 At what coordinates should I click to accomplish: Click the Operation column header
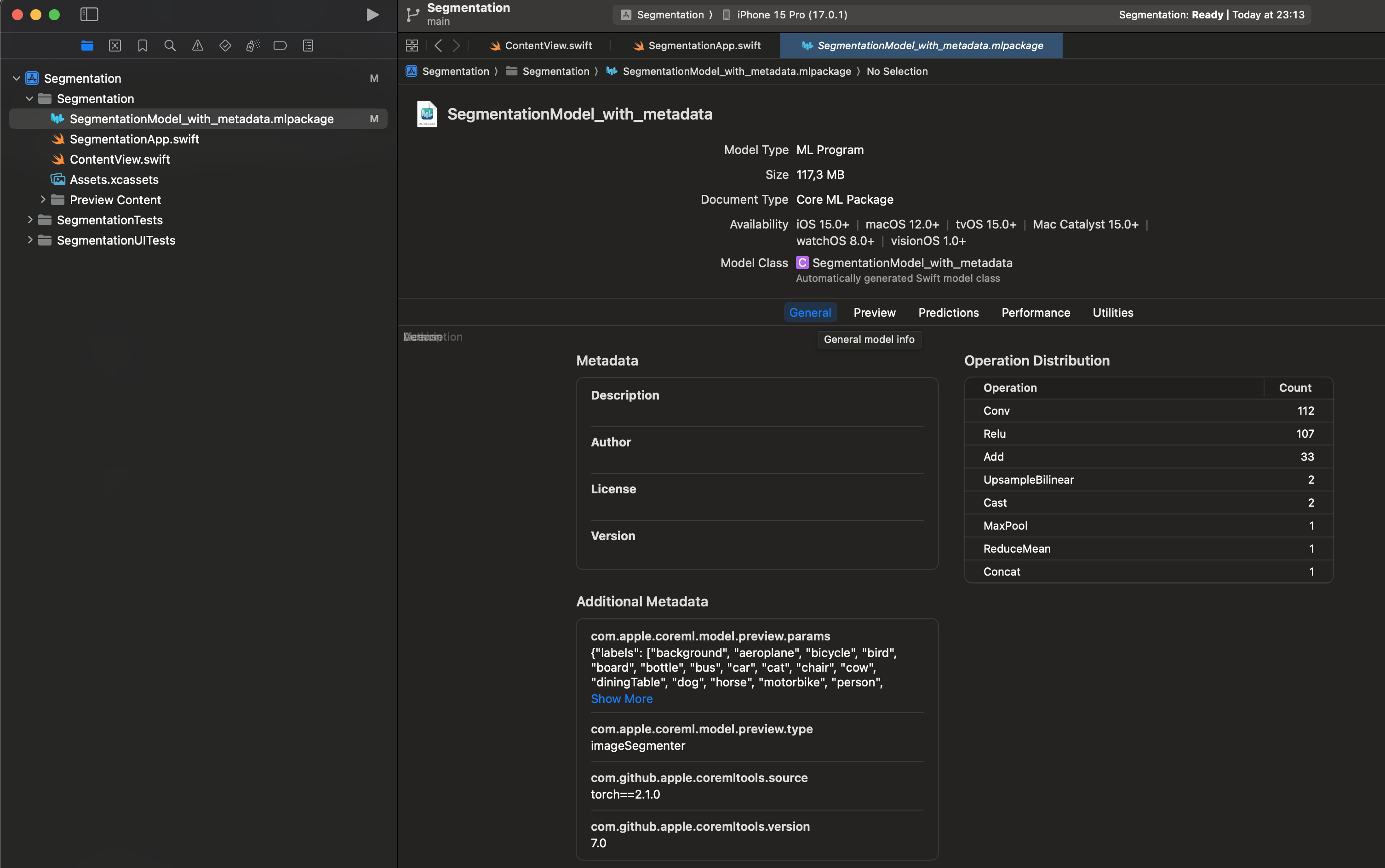1010,388
